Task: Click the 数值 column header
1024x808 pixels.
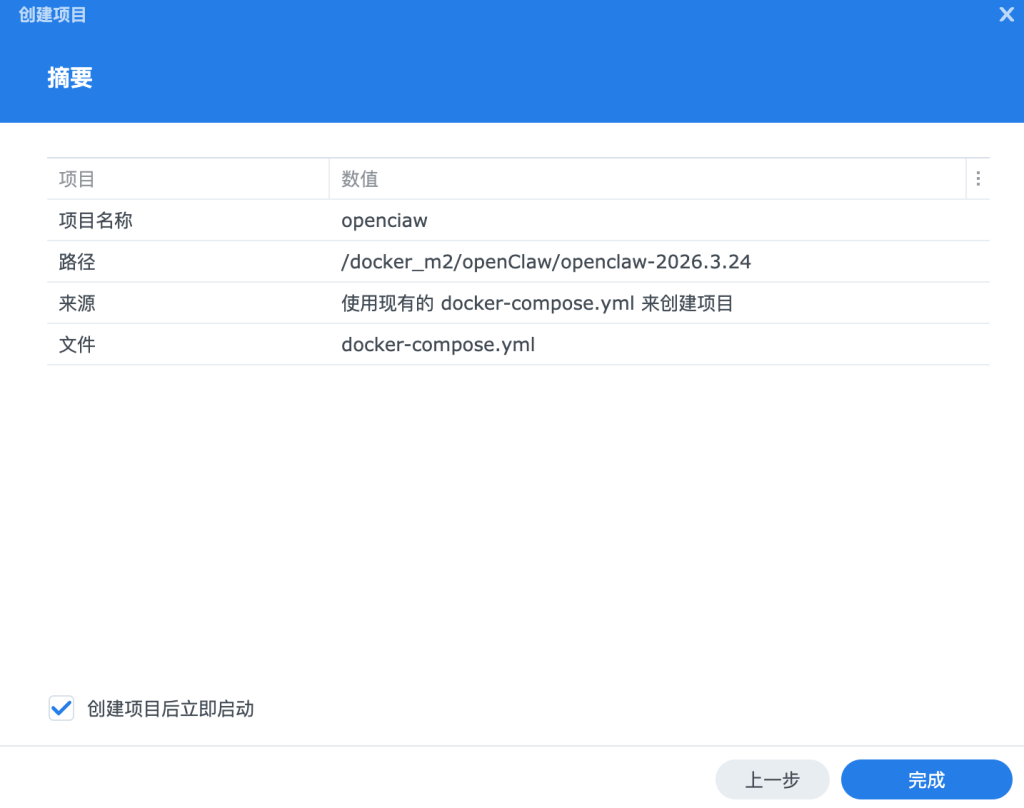Action: point(360,178)
